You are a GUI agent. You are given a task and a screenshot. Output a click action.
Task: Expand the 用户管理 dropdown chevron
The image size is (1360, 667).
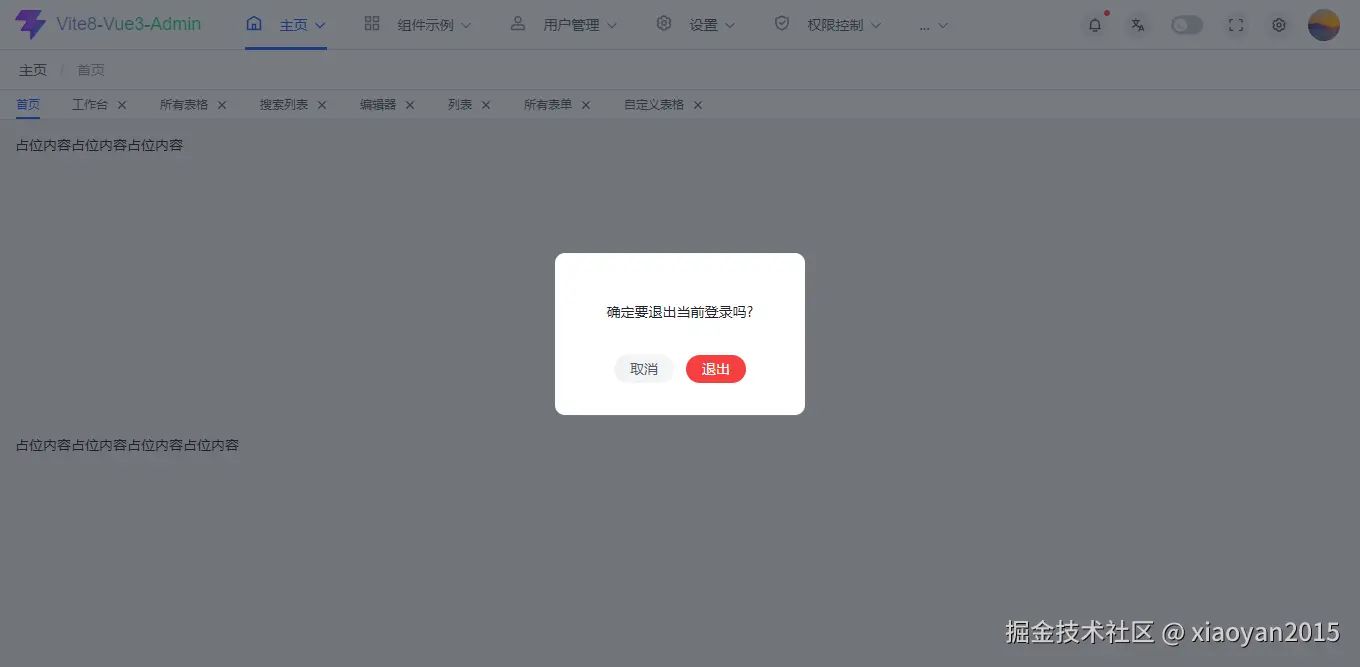(x=612, y=25)
